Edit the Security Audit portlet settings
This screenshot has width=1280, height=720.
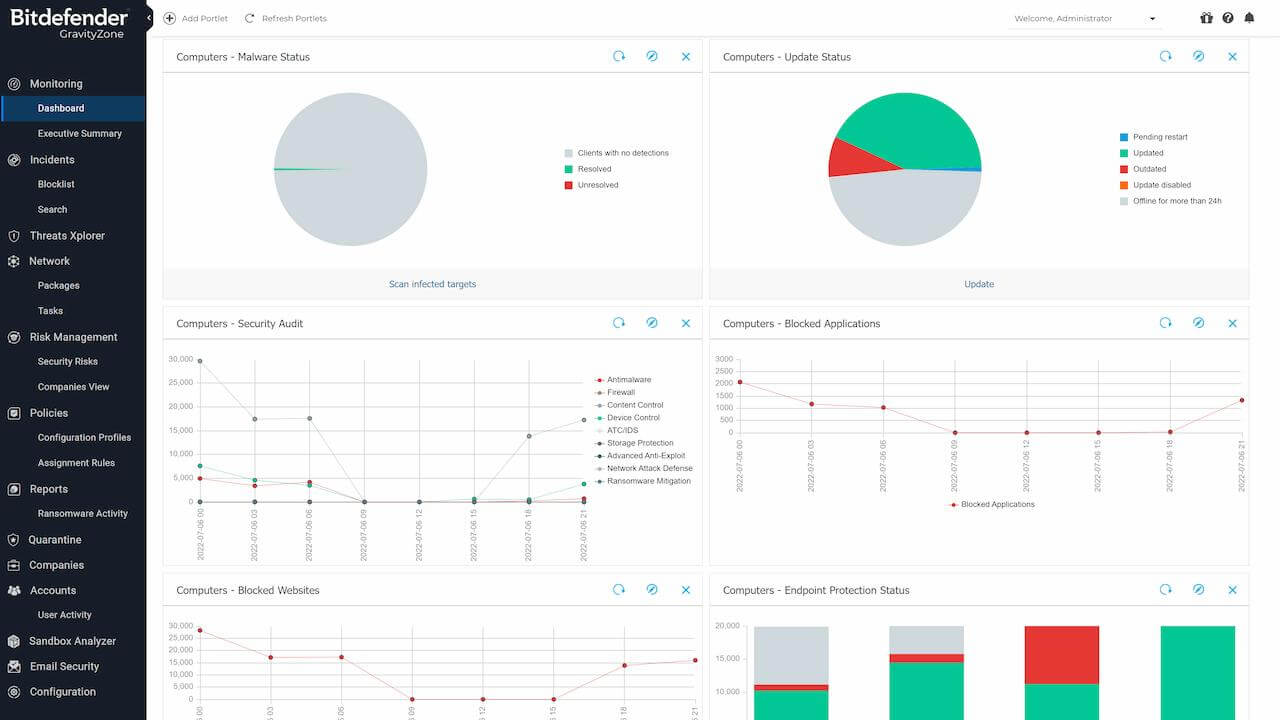click(x=652, y=323)
